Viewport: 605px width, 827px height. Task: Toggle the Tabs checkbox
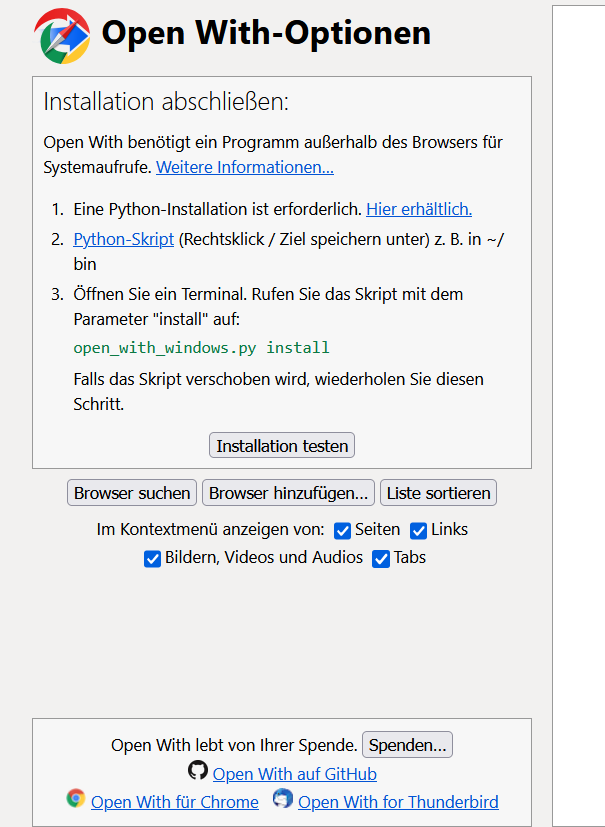[x=381, y=559]
